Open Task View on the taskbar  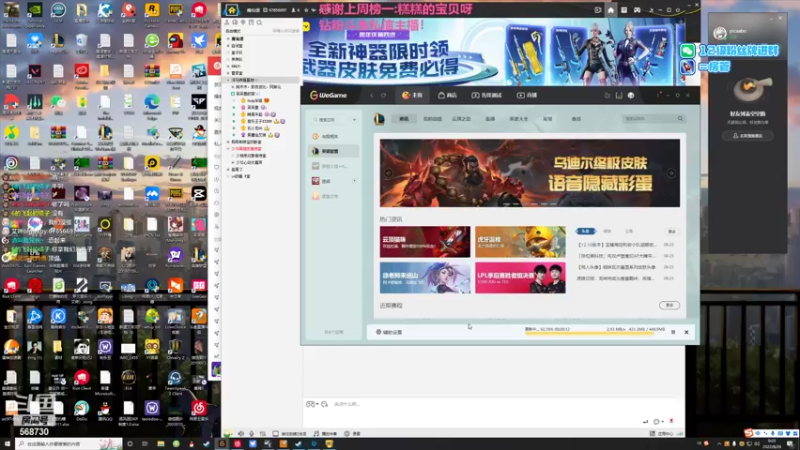(145, 444)
